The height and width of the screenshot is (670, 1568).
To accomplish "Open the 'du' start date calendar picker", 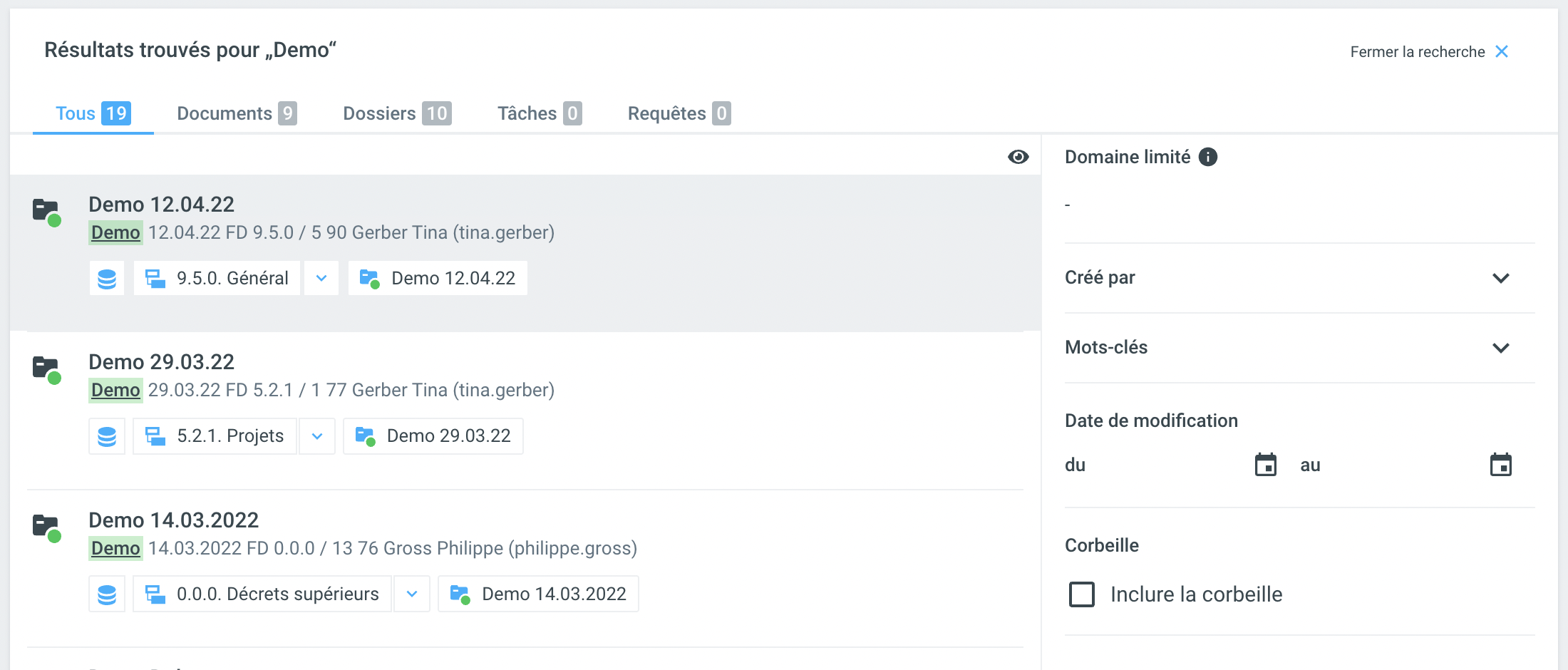I will click(x=1265, y=465).
